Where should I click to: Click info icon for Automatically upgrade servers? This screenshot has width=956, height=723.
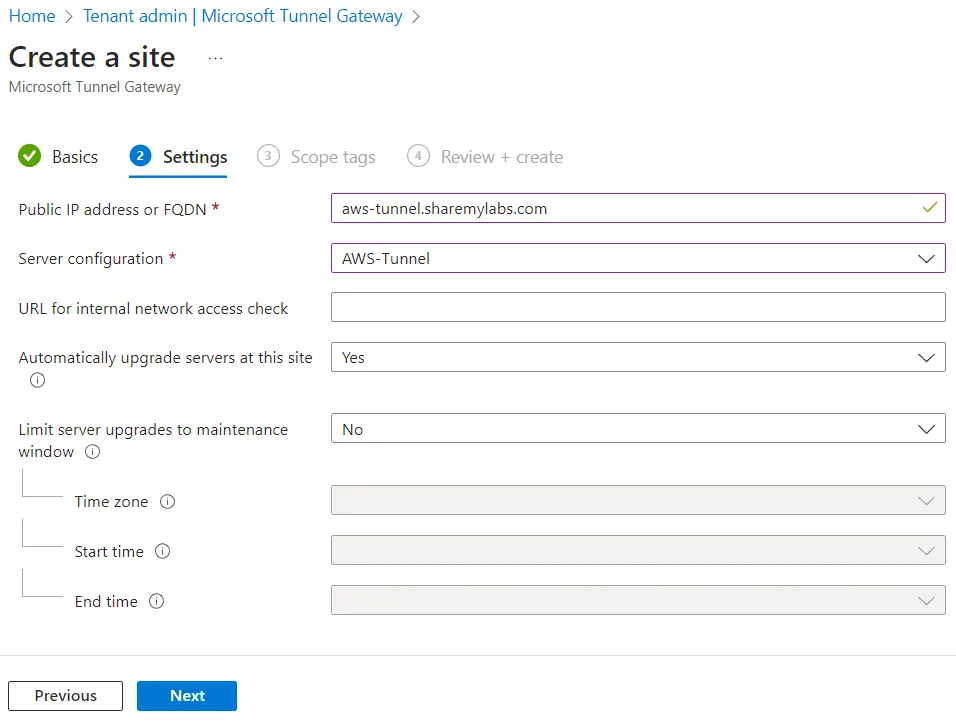pos(38,380)
